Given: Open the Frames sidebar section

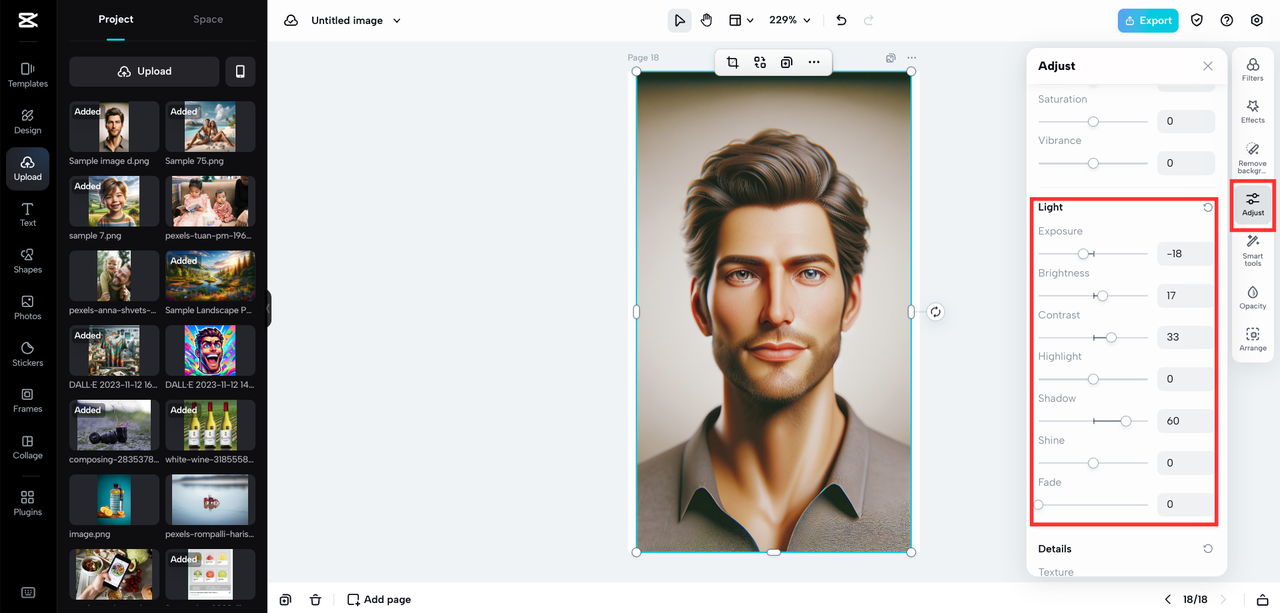Looking at the screenshot, I should coord(27,400).
